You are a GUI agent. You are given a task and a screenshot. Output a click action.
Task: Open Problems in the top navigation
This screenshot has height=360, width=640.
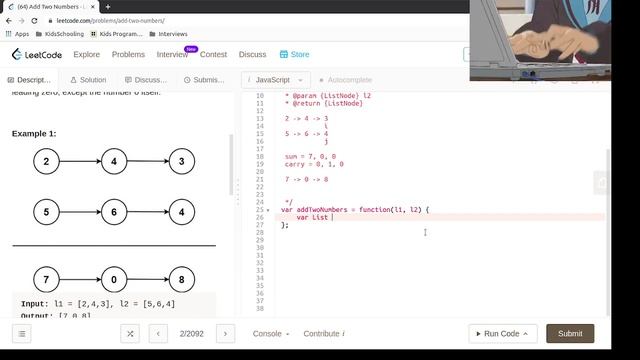tap(128, 54)
